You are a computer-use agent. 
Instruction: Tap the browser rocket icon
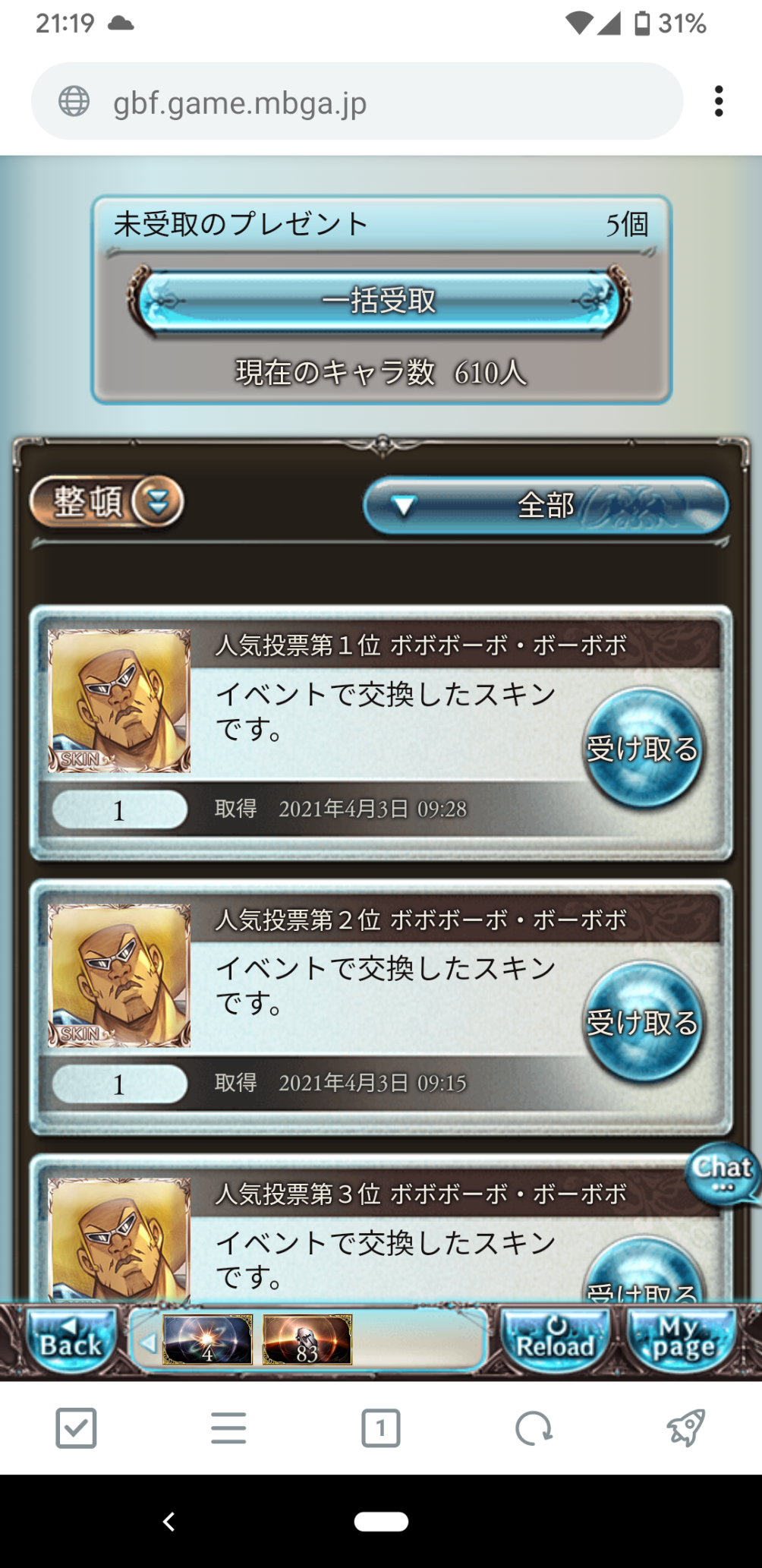(x=685, y=1428)
